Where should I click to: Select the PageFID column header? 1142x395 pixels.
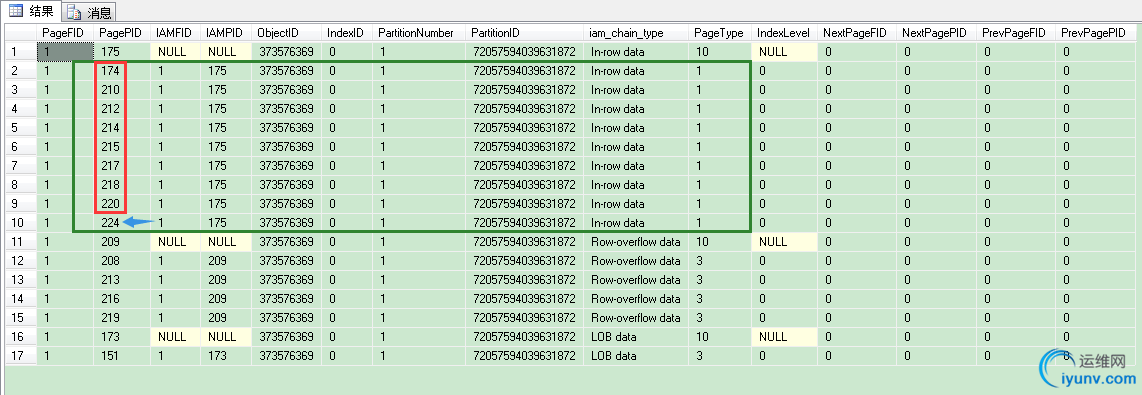[x=65, y=33]
